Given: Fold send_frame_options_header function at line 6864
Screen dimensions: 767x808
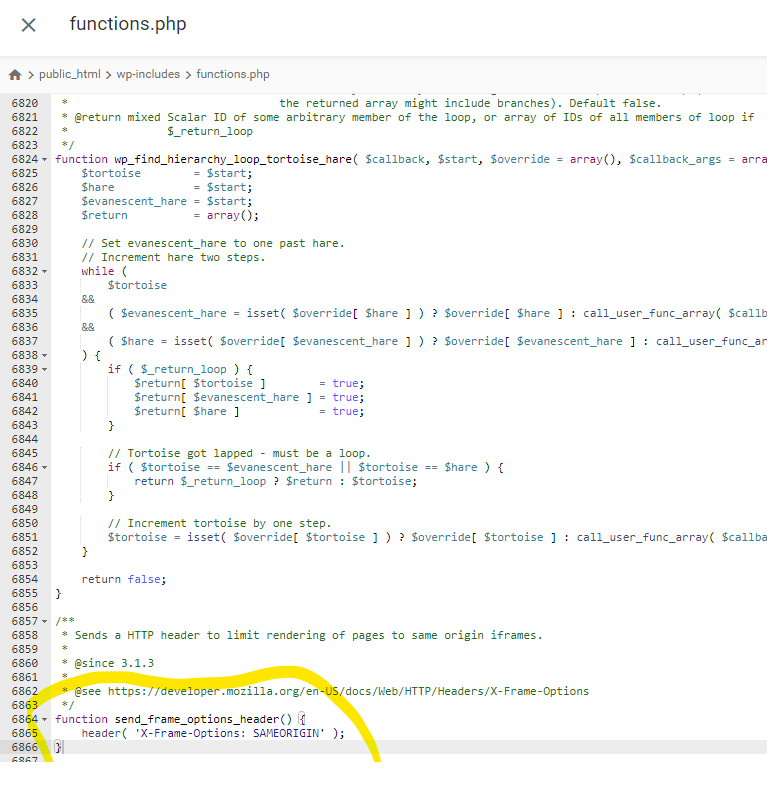Looking at the screenshot, I should (44, 719).
